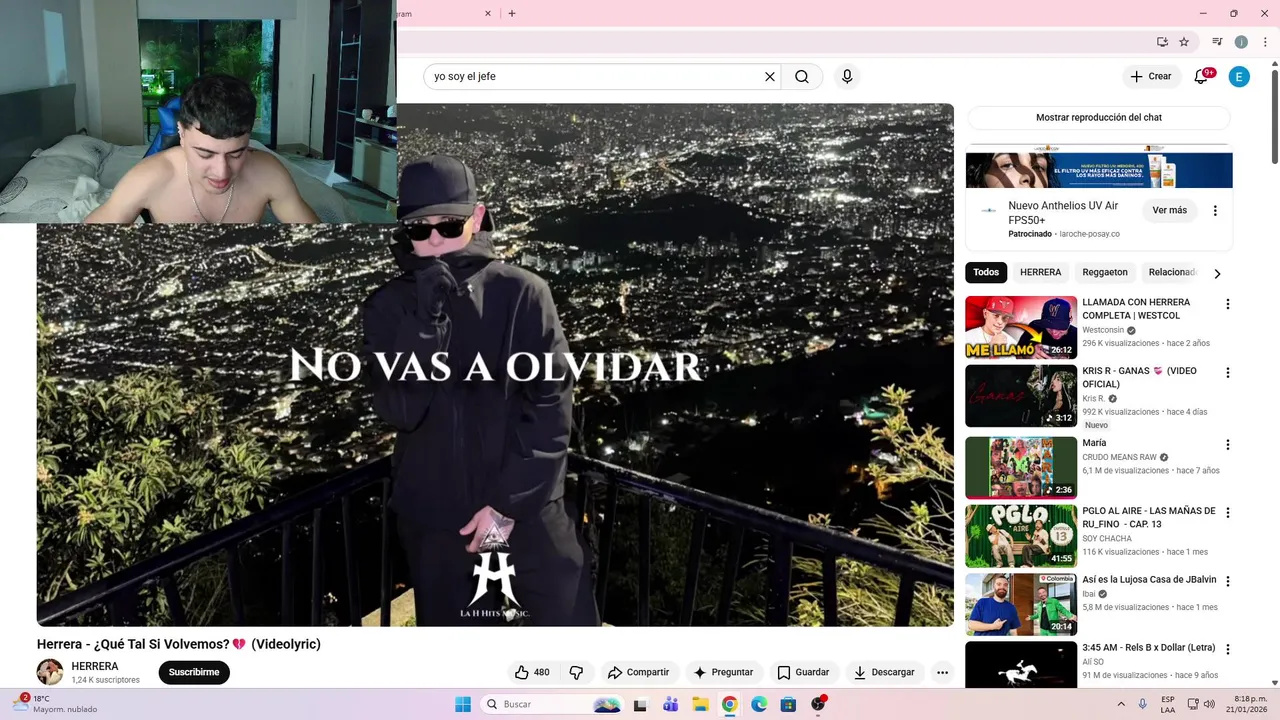Select the Reggaeton filter chip
The width and height of the screenshot is (1280, 720).
(1105, 272)
